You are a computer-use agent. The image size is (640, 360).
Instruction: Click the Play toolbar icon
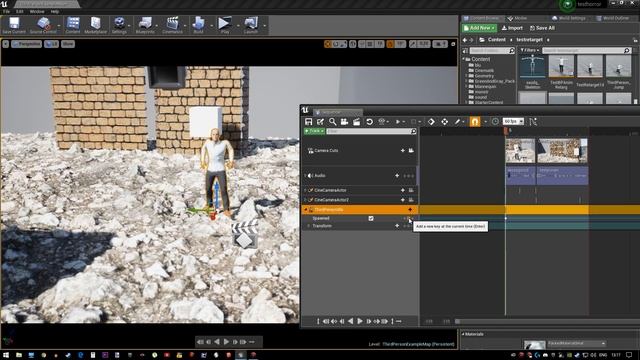224,25
